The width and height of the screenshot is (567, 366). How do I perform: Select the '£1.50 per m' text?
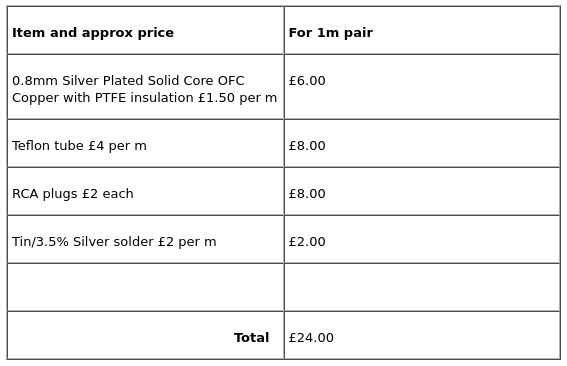click(237, 98)
